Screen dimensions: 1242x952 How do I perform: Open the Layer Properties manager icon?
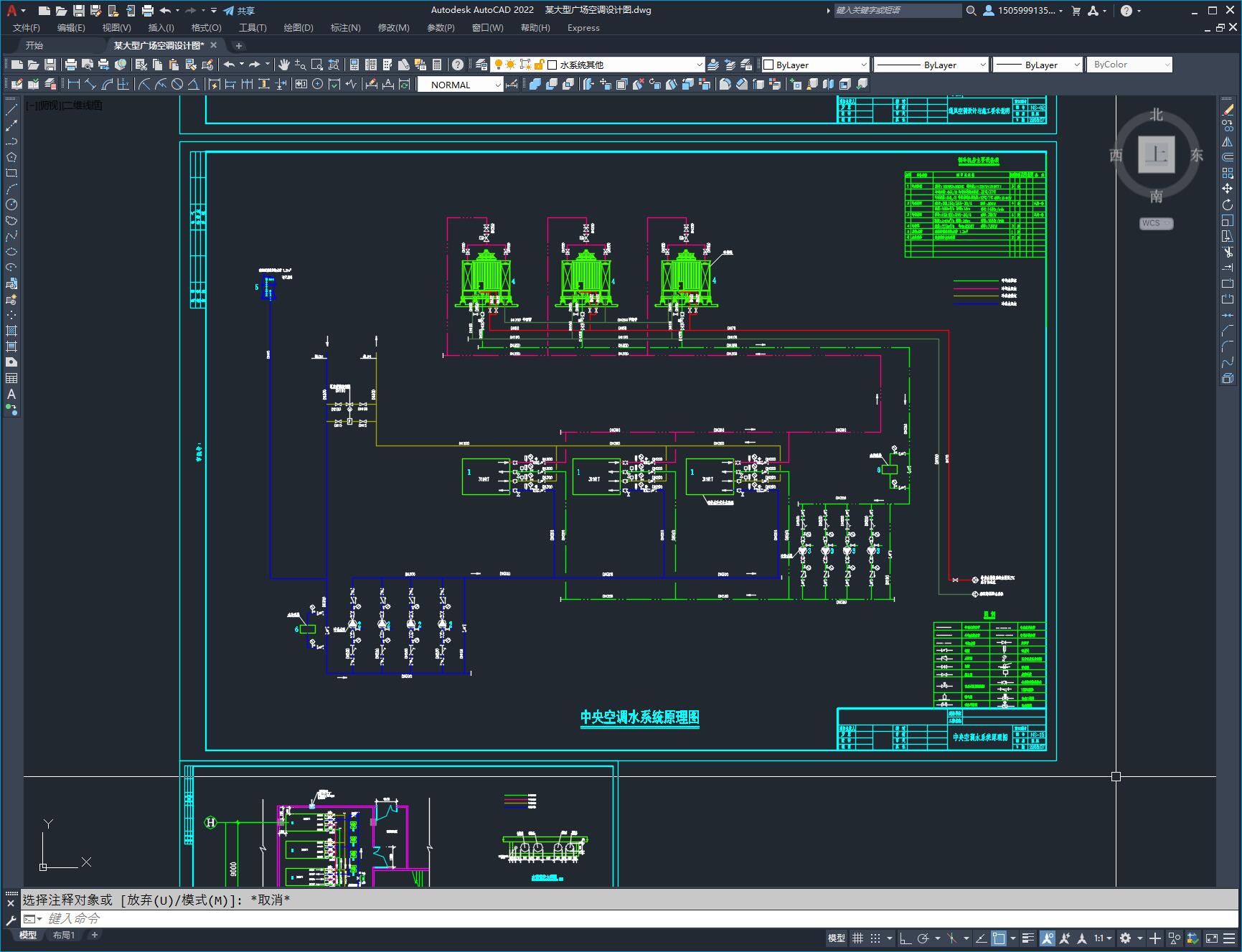(481, 65)
